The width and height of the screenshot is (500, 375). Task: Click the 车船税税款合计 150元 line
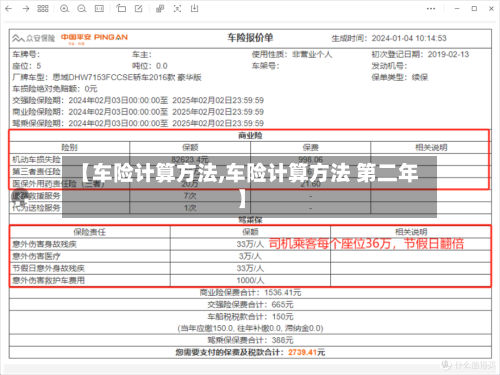pos(250,317)
